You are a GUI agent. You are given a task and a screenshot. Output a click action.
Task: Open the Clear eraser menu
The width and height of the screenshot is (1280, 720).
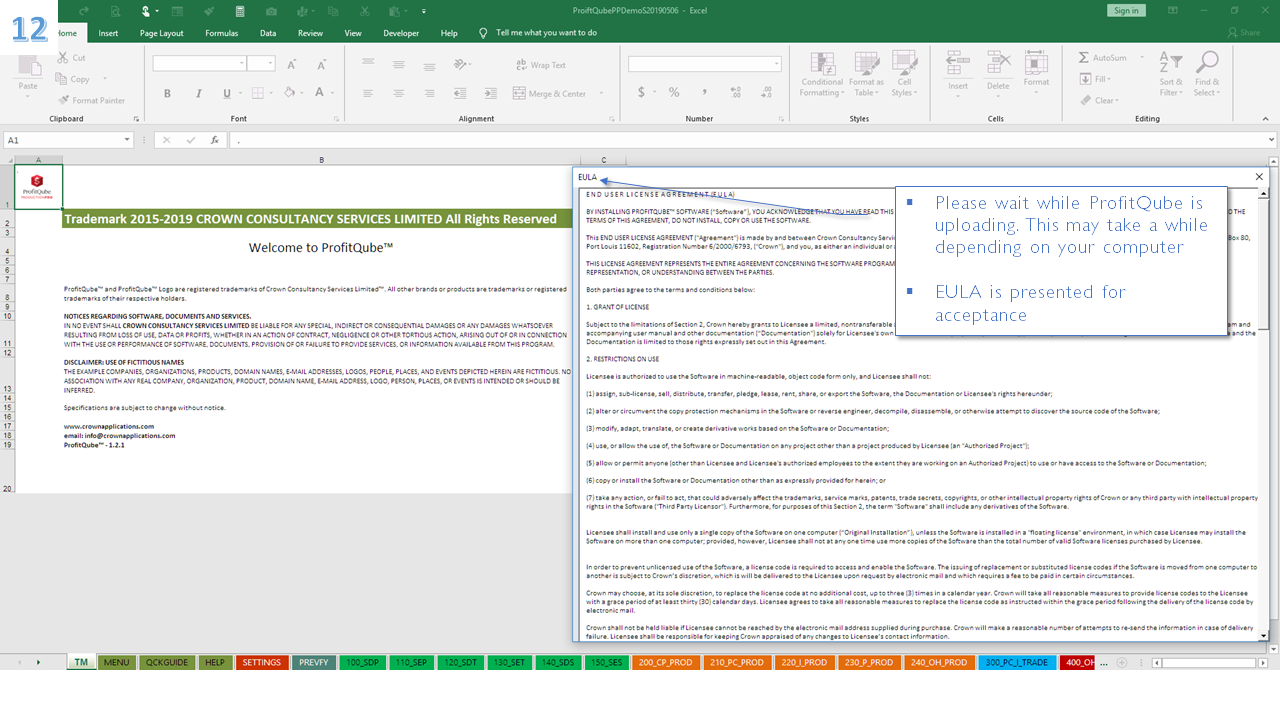pos(1099,100)
